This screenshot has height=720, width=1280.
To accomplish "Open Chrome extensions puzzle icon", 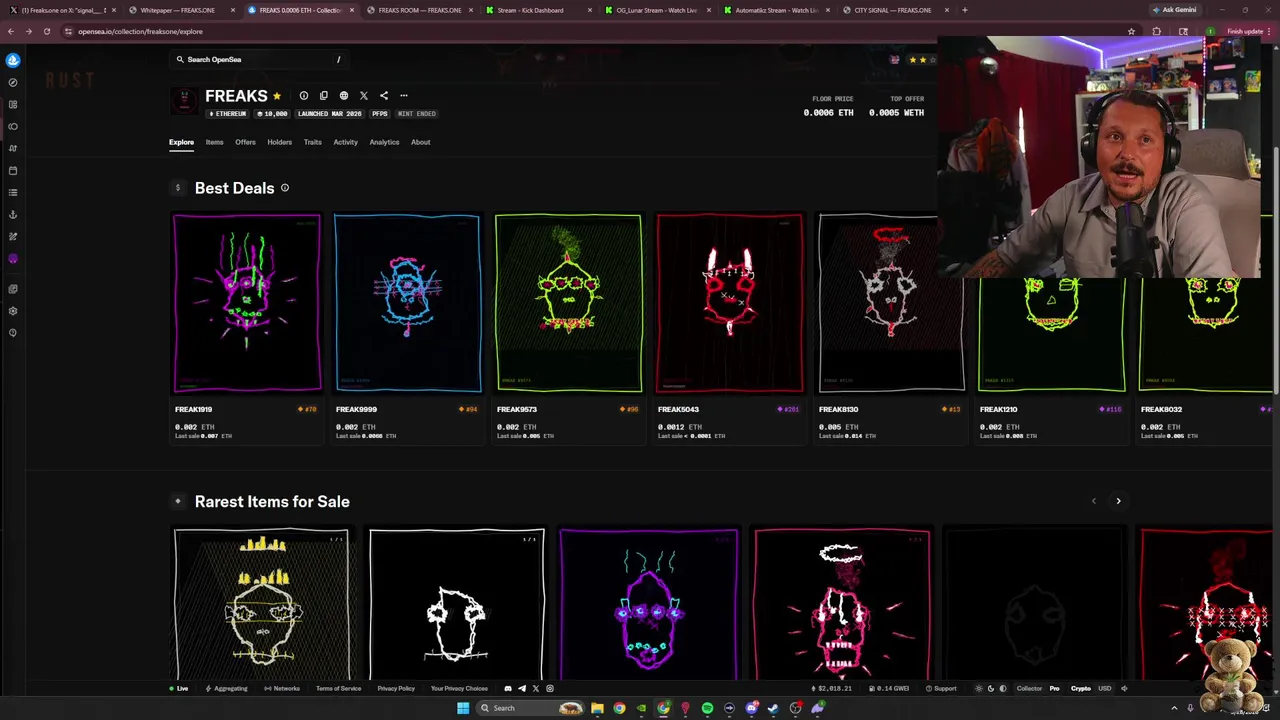I will coord(1157,31).
